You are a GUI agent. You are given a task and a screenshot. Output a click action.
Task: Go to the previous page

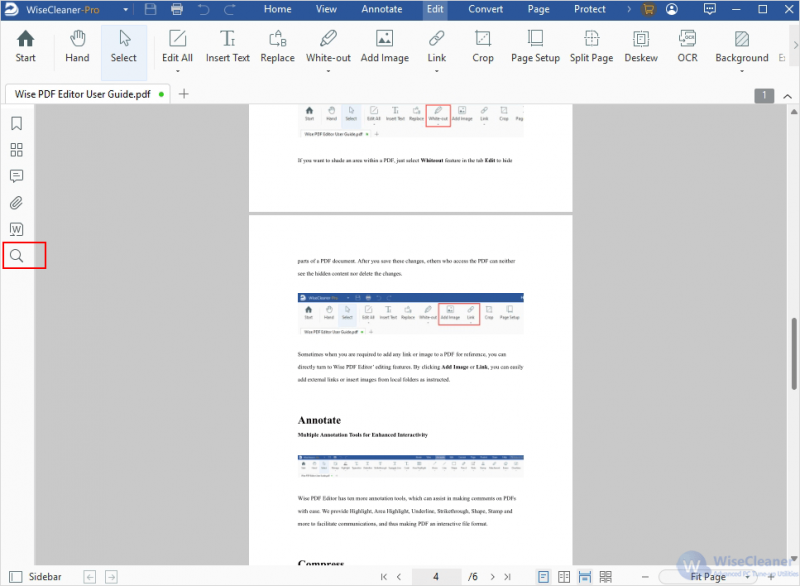399,577
